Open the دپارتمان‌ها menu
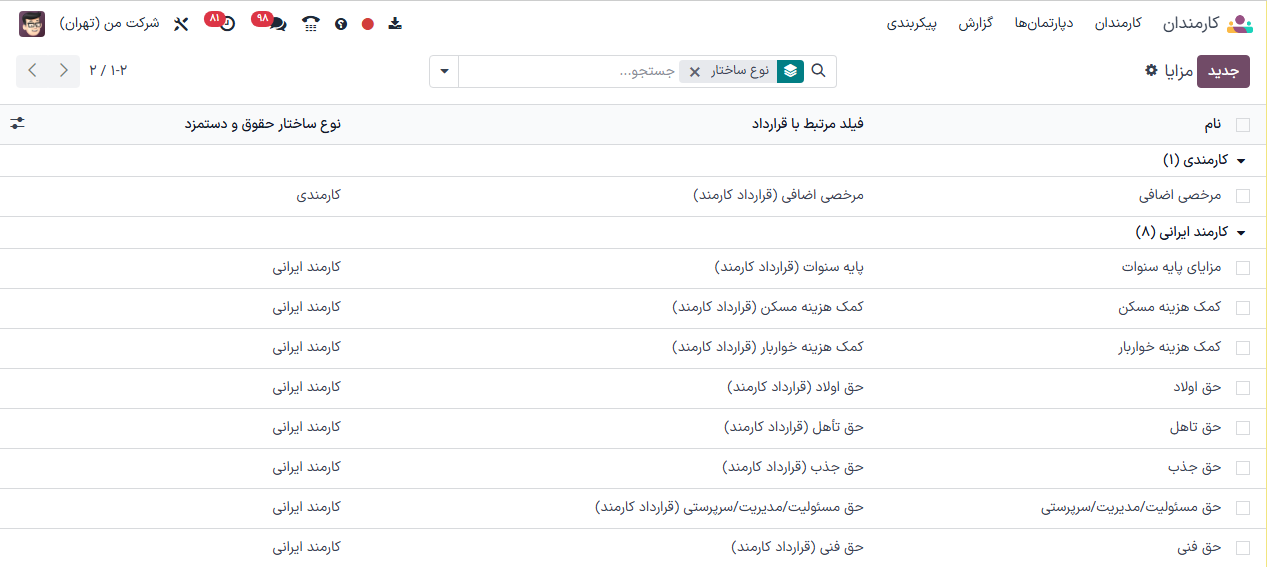Image resolution: width=1267 pixels, height=567 pixels. click(1043, 24)
